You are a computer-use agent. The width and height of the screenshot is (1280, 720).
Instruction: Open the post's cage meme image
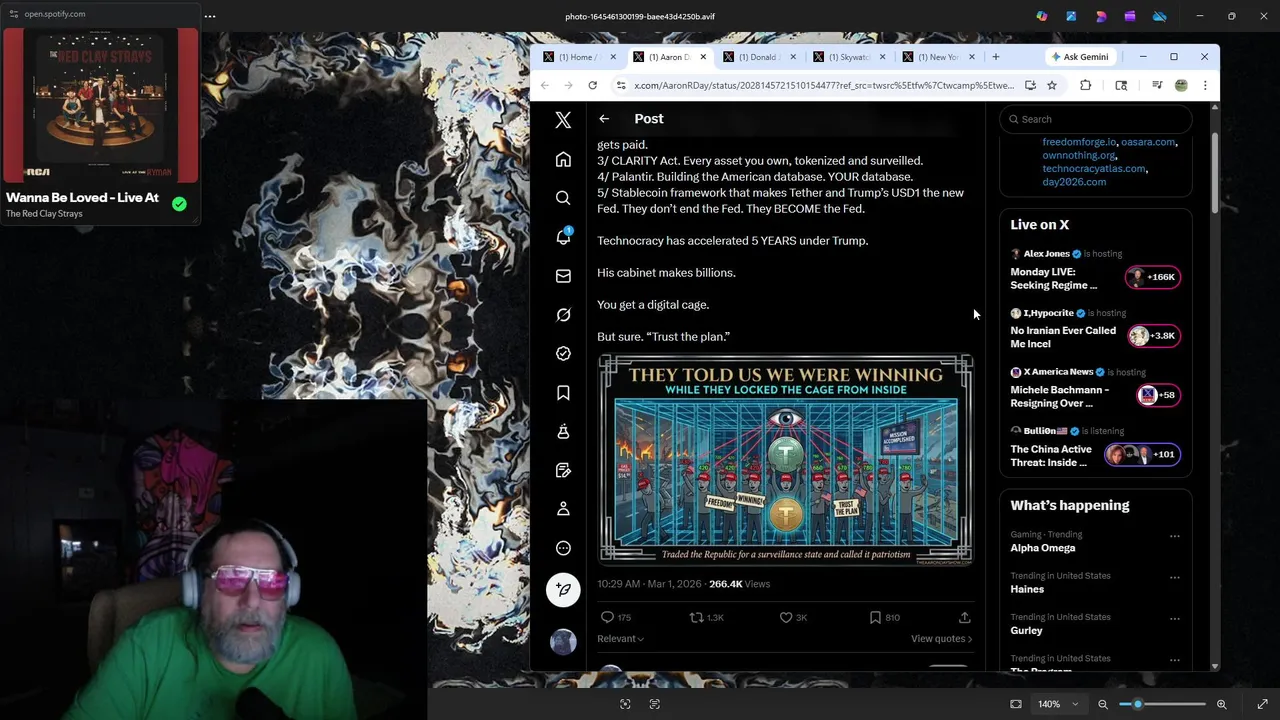[785, 459]
